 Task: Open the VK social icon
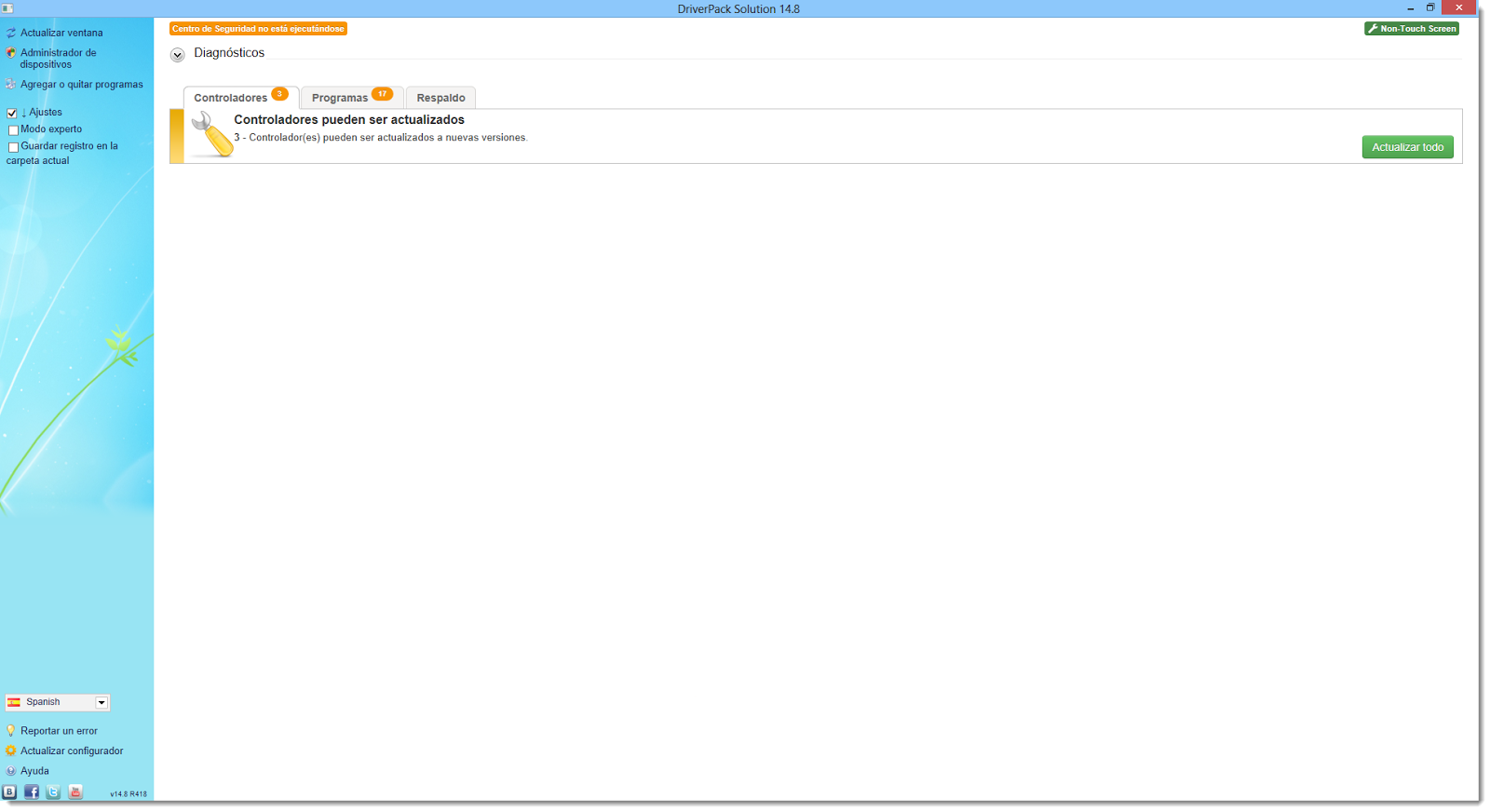[x=9, y=792]
